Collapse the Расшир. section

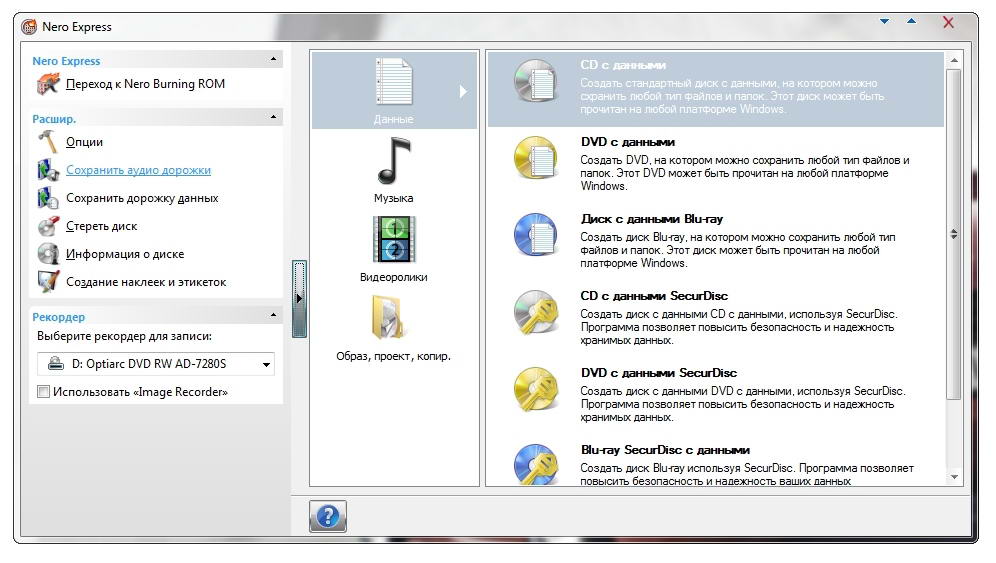click(x=273, y=117)
